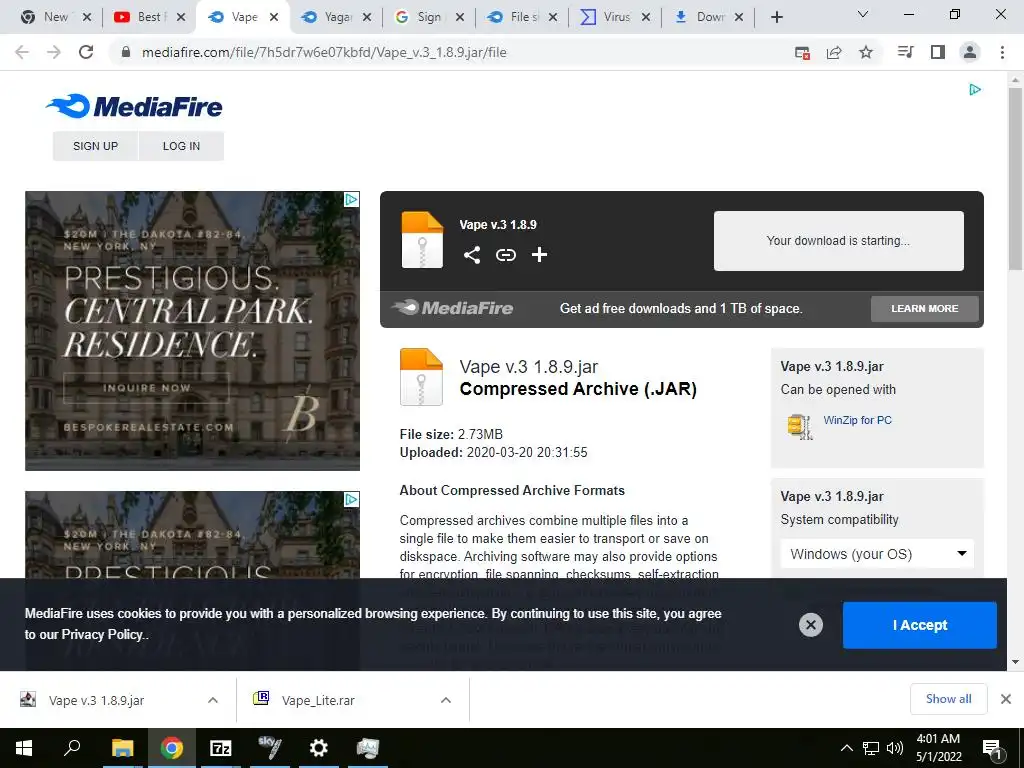Open the media control icon in toolbar

click(x=906, y=52)
